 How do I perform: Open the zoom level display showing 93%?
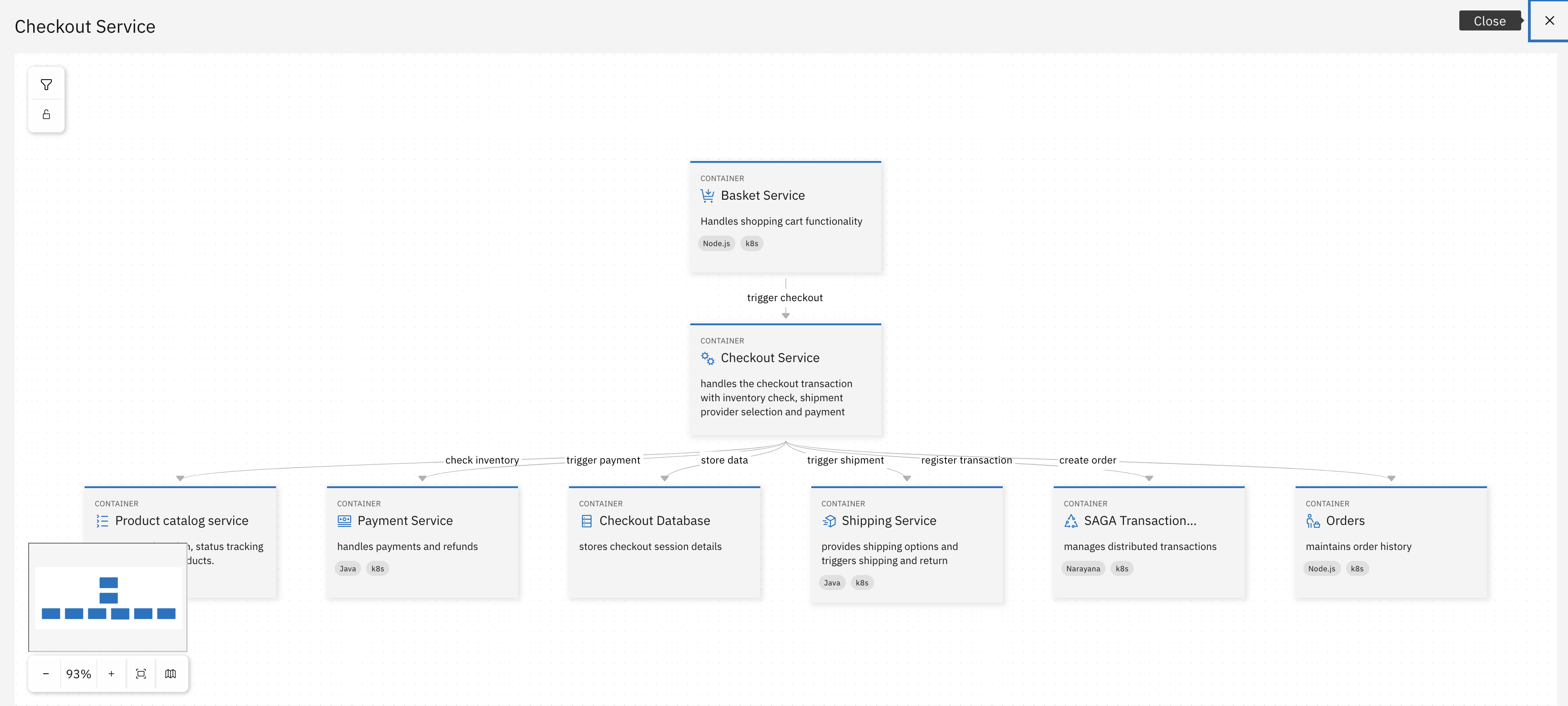pos(79,674)
